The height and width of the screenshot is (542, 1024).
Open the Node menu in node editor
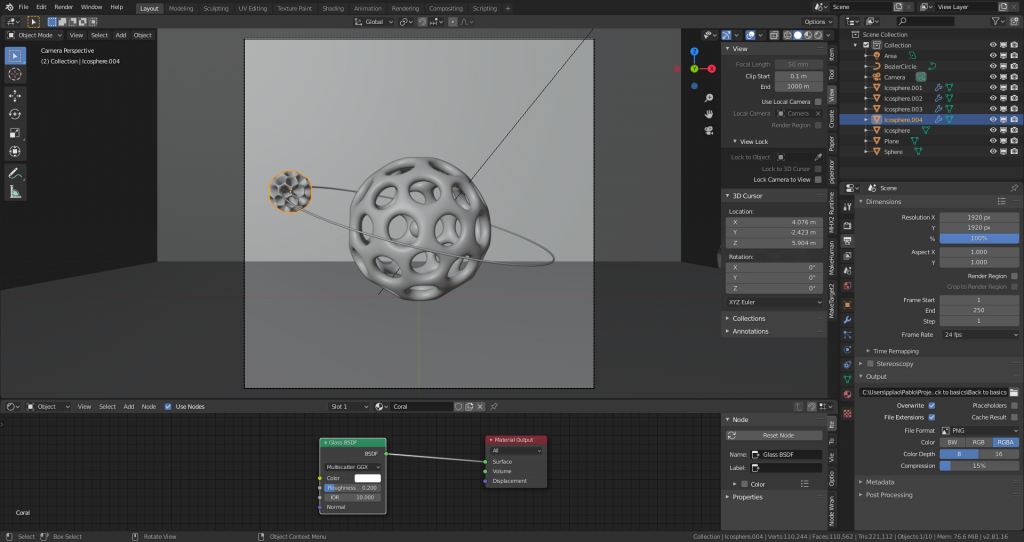click(149, 407)
